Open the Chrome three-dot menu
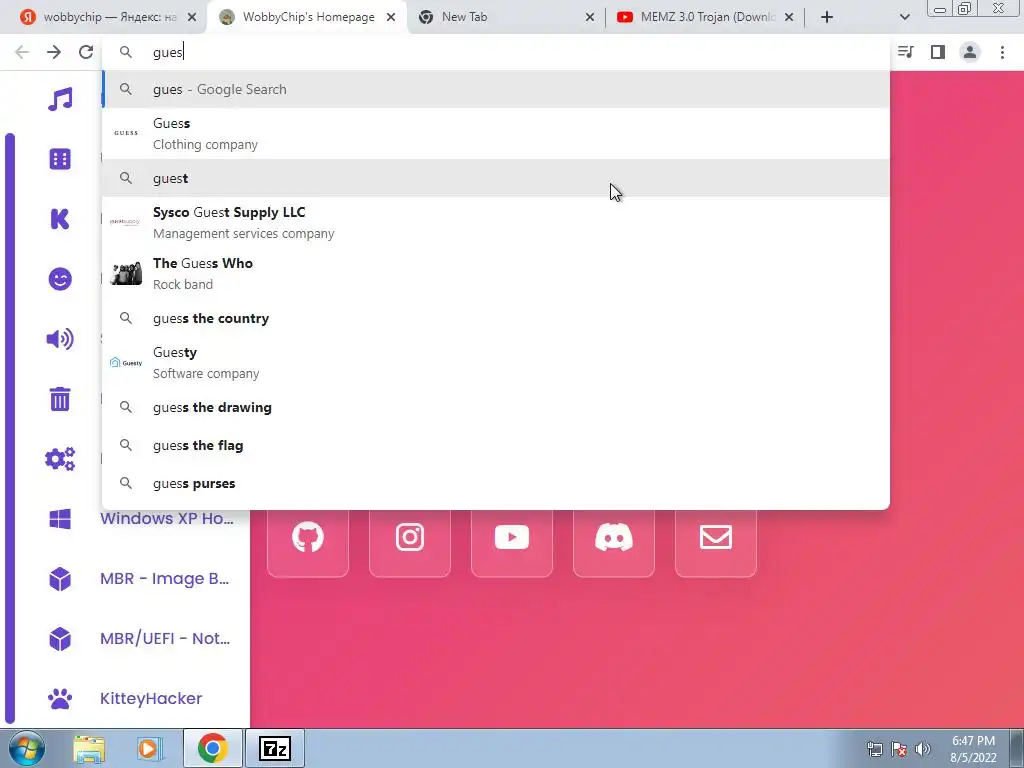Screen dimensions: 1024x768 coord(1002,52)
